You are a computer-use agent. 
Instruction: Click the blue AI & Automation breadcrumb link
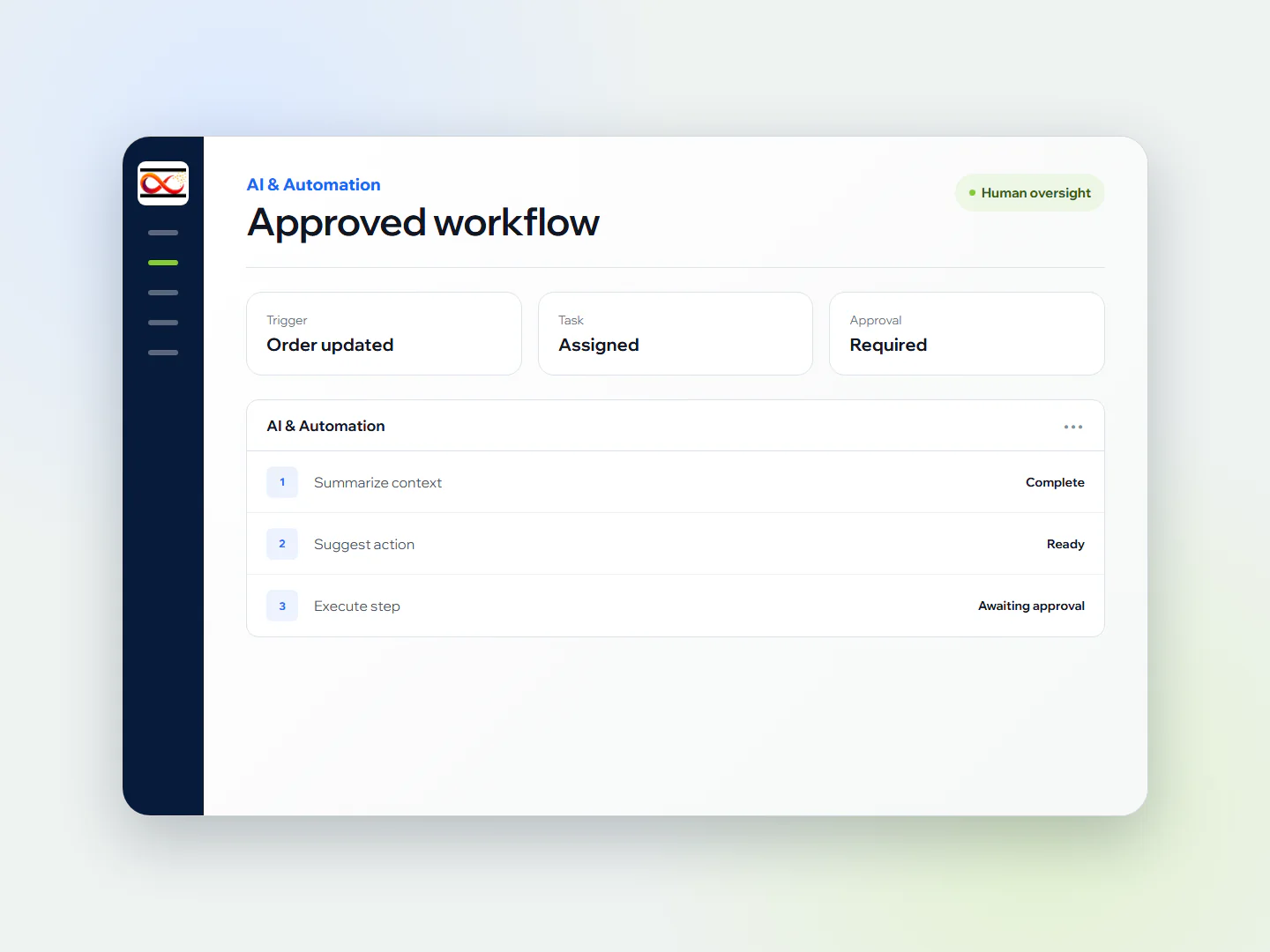pos(313,185)
